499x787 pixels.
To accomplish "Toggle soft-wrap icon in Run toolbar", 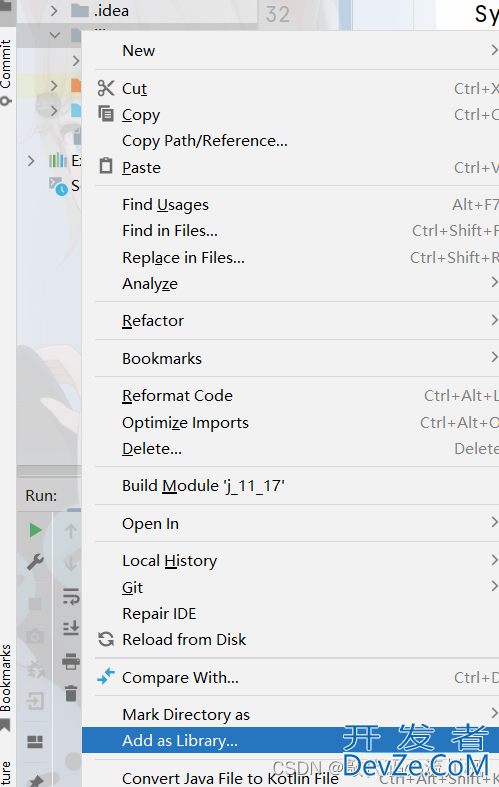I will tap(71, 596).
